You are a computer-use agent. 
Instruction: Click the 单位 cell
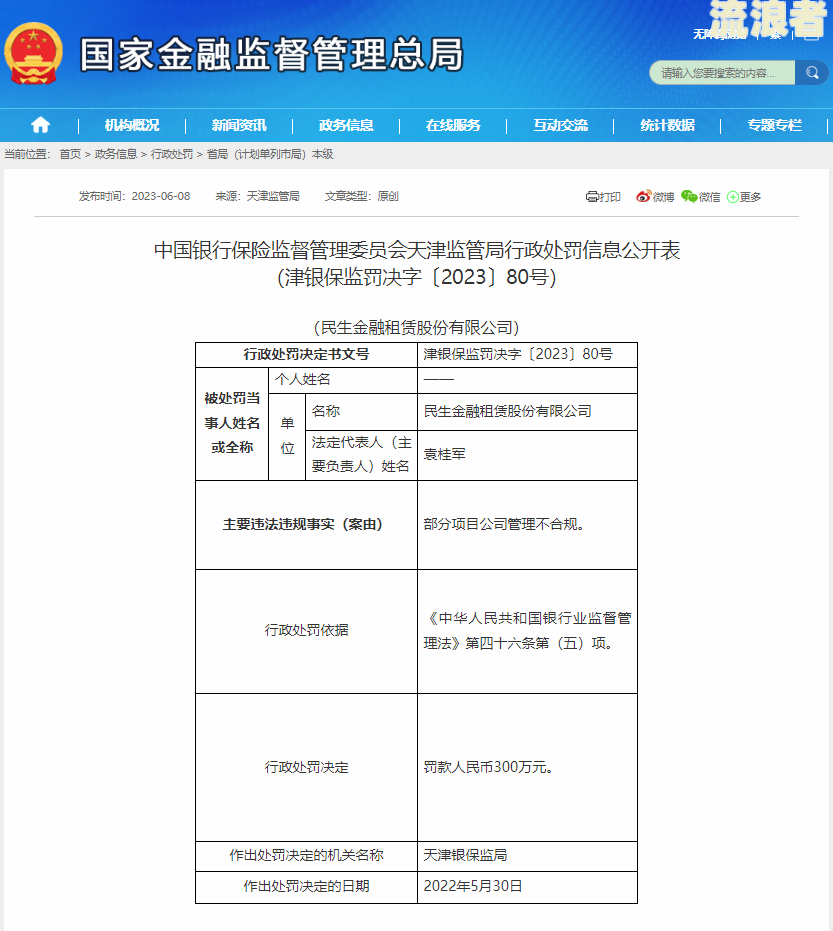point(287,436)
